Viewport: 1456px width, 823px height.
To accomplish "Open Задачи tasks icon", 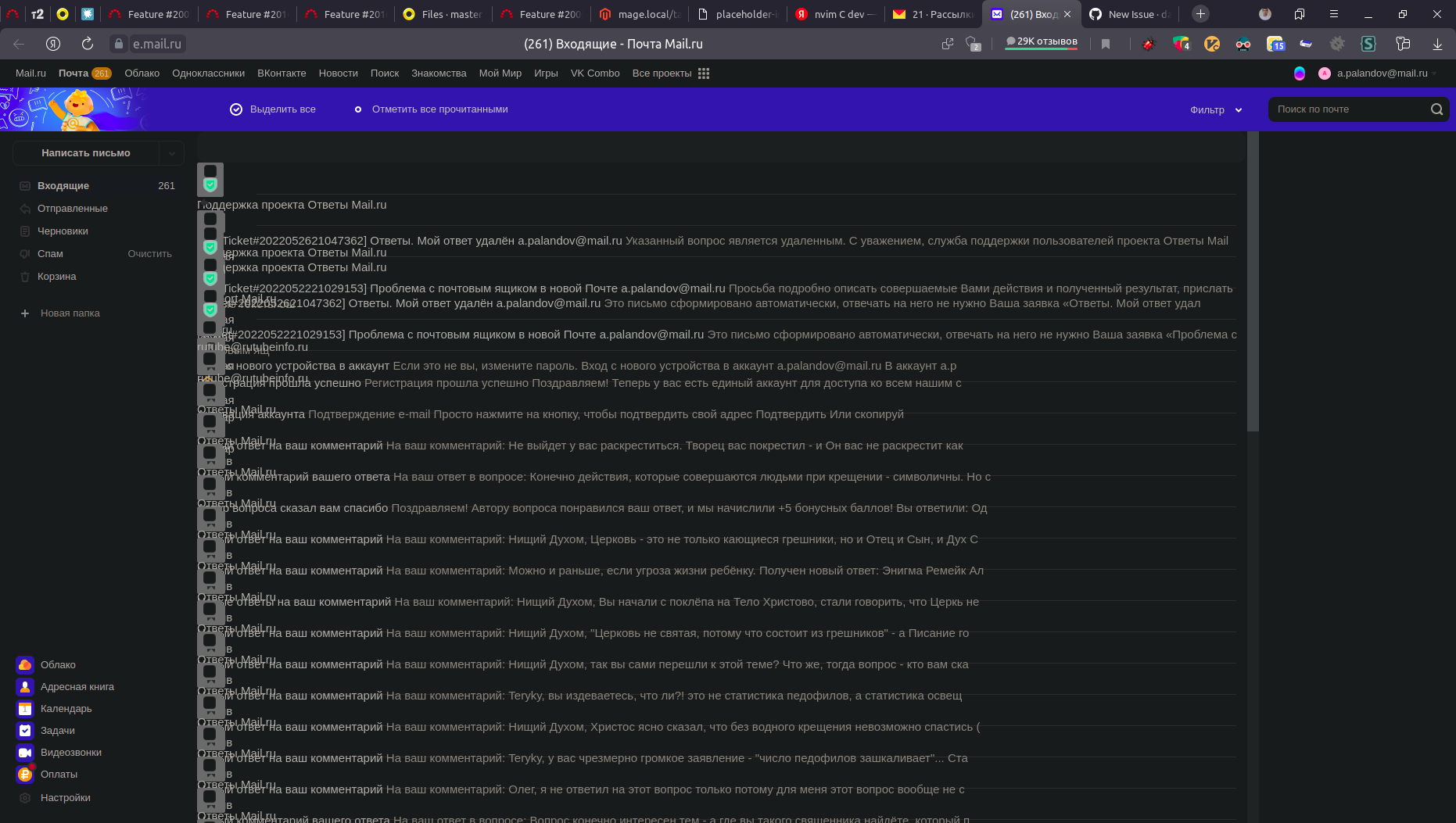I will 25,730.
